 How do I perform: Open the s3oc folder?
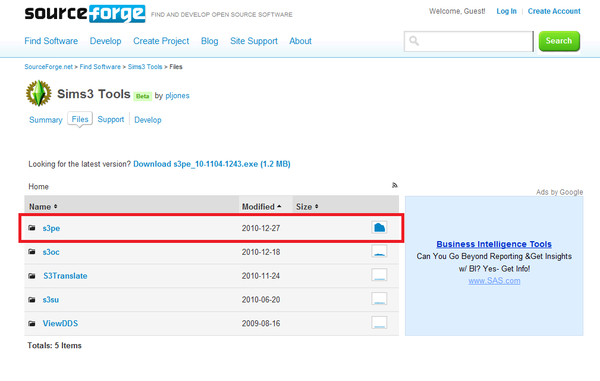(51, 252)
